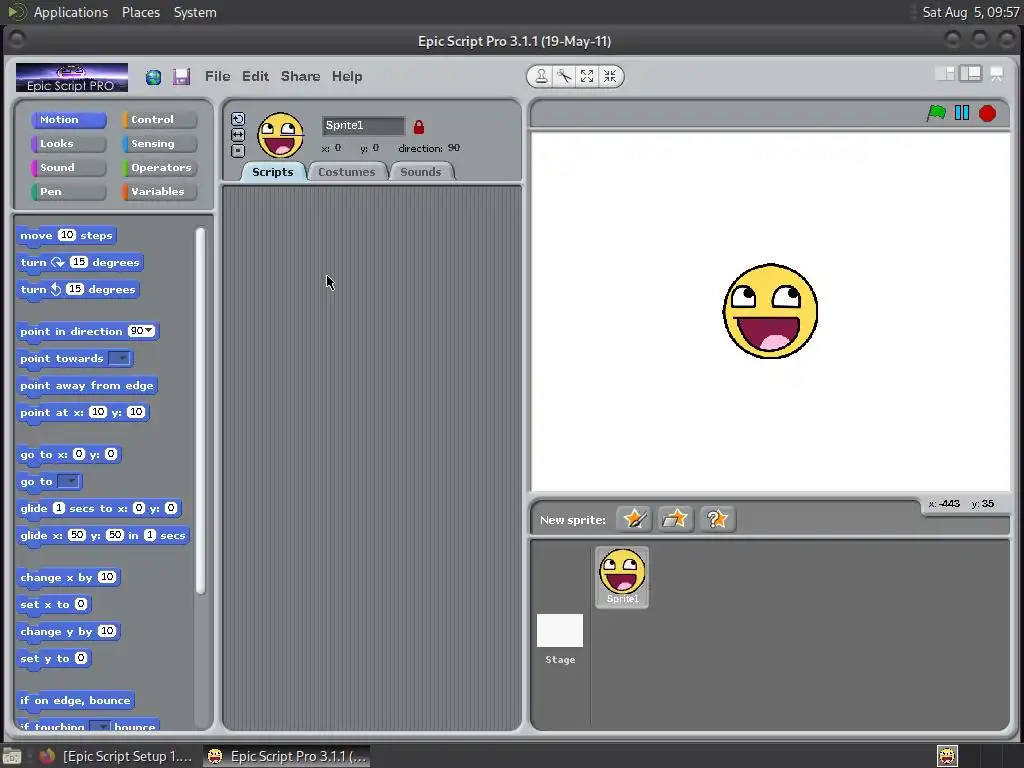
Task: Click the change x by 10 block
Action: [69, 577]
